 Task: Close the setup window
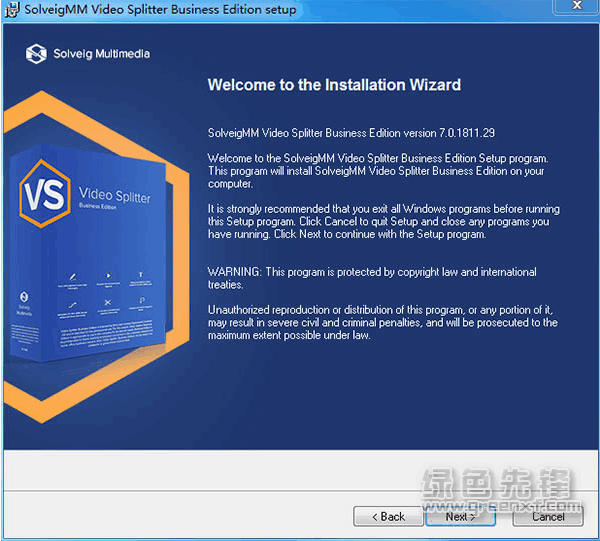tap(577, 5)
